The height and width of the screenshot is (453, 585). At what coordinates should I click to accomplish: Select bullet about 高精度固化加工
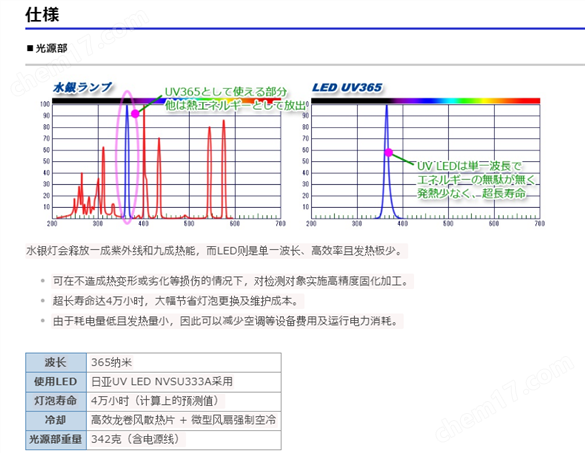pos(232,281)
